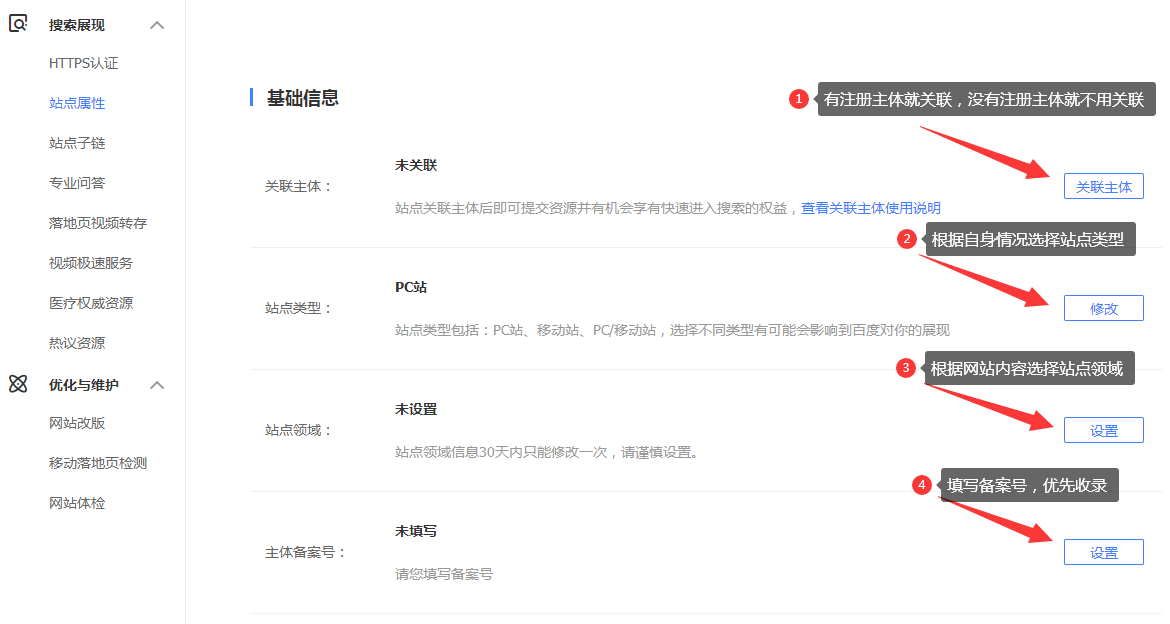Open 网站体检 sidebar entry
The height and width of the screenshot is (624, 1170).
click(77, 503)
